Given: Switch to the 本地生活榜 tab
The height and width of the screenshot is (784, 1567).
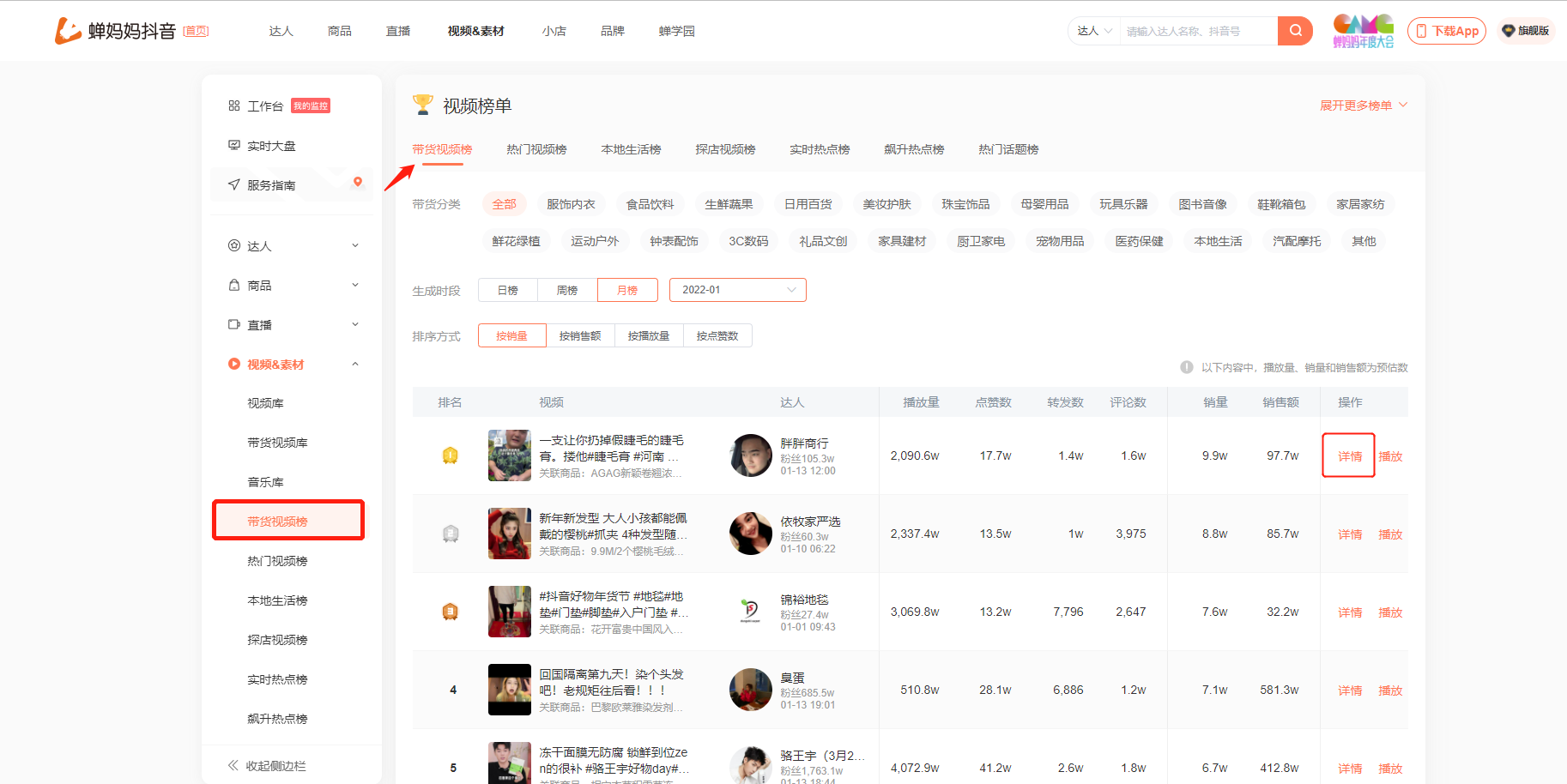Looking at the screenshot, I should pos(632,149).
